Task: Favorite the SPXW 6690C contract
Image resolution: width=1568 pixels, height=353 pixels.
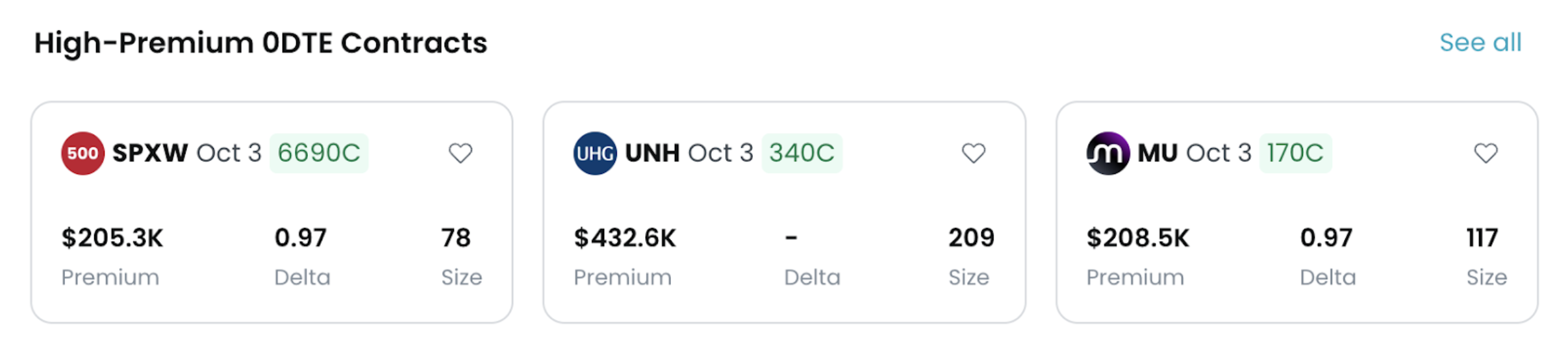Action: (461, 153)
